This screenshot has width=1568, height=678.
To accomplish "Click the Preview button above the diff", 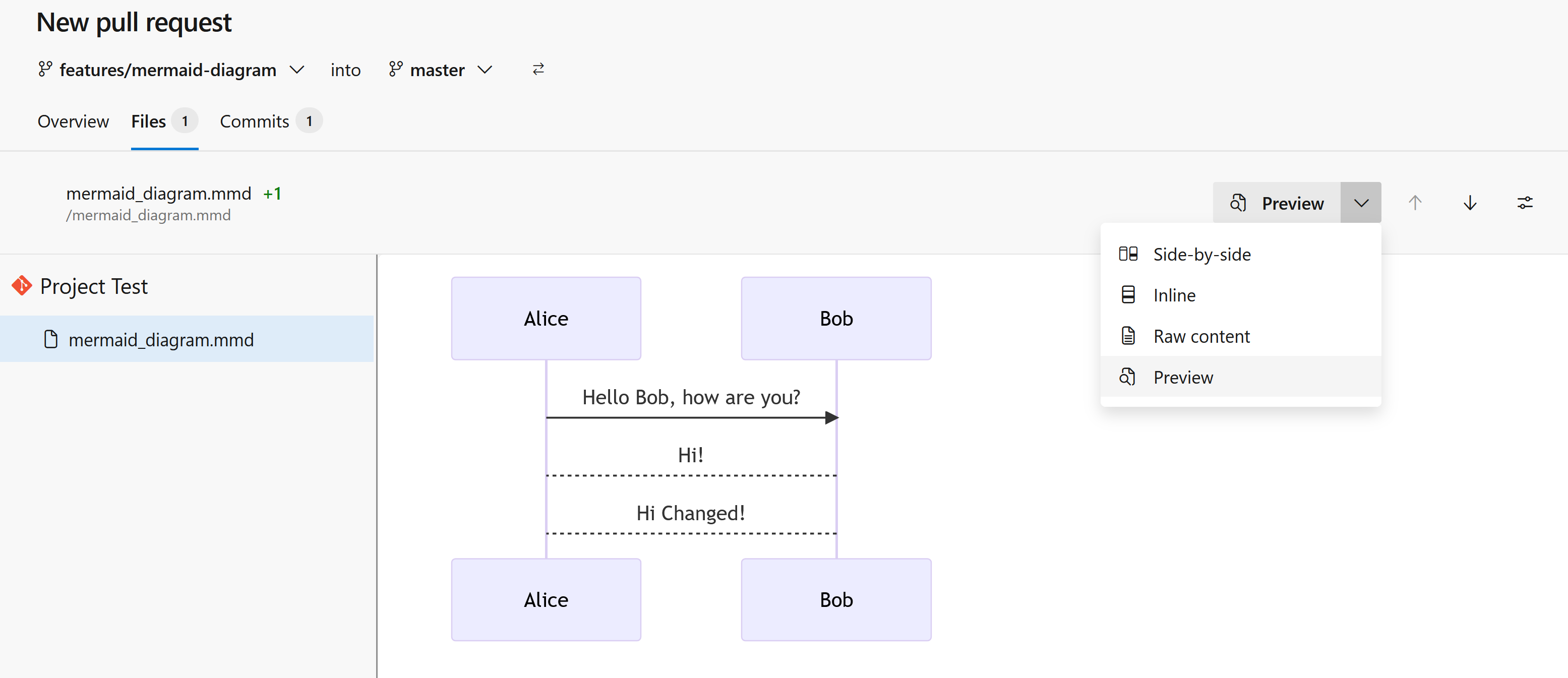I will coord(1277,202).
